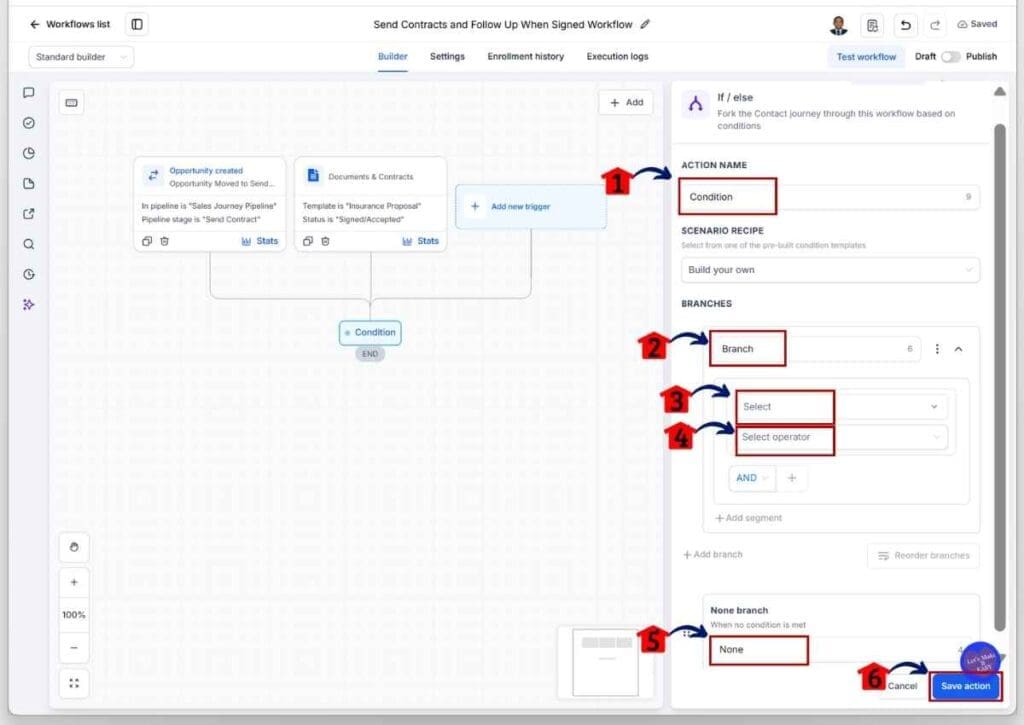The height and width of the screenshot is (725, 1024).
Task: Open the clock history icon in sidebar
Action: (x=29, y=274)
